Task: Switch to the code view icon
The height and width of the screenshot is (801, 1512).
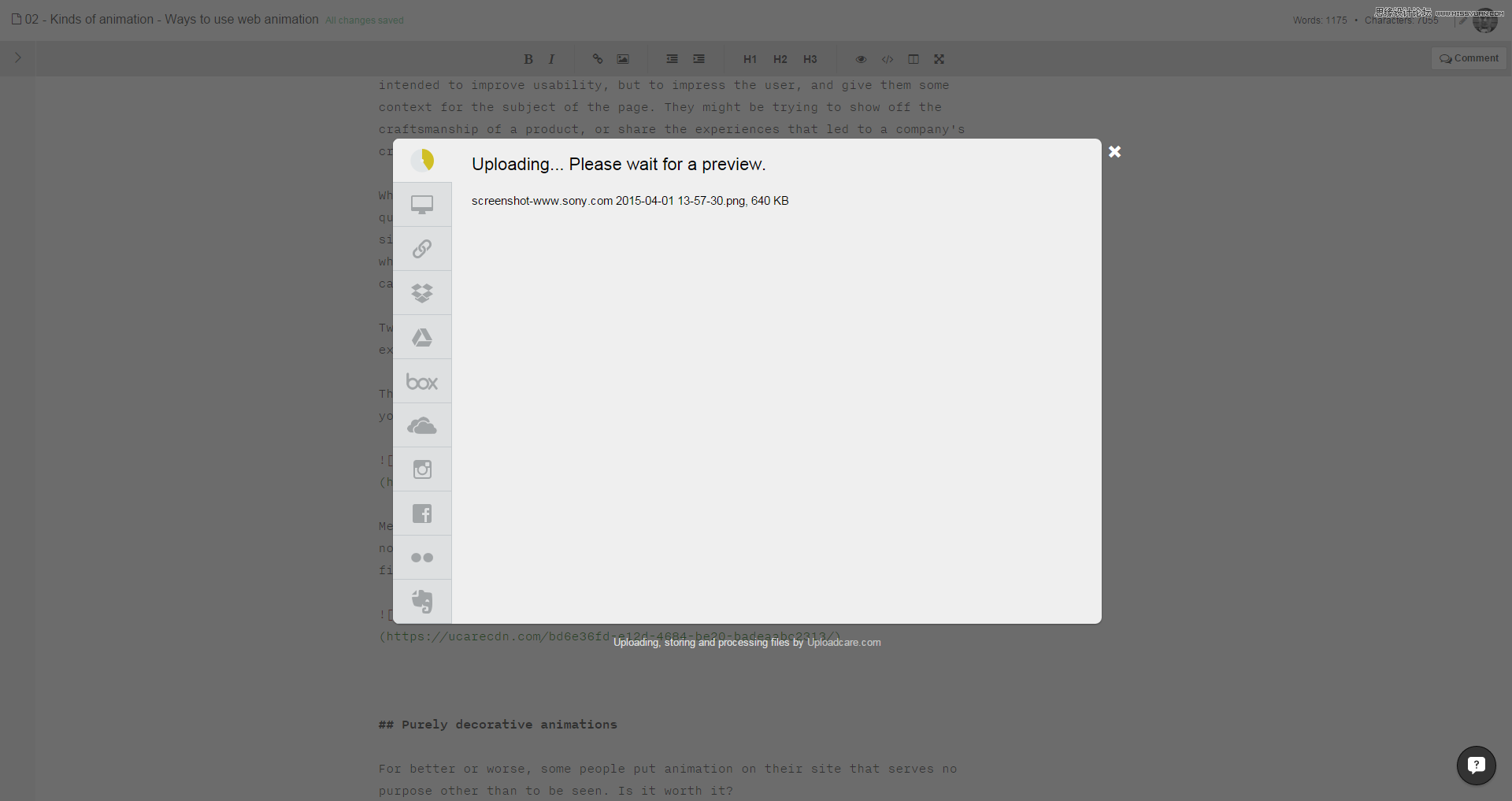Action: (x=888, y=59)
